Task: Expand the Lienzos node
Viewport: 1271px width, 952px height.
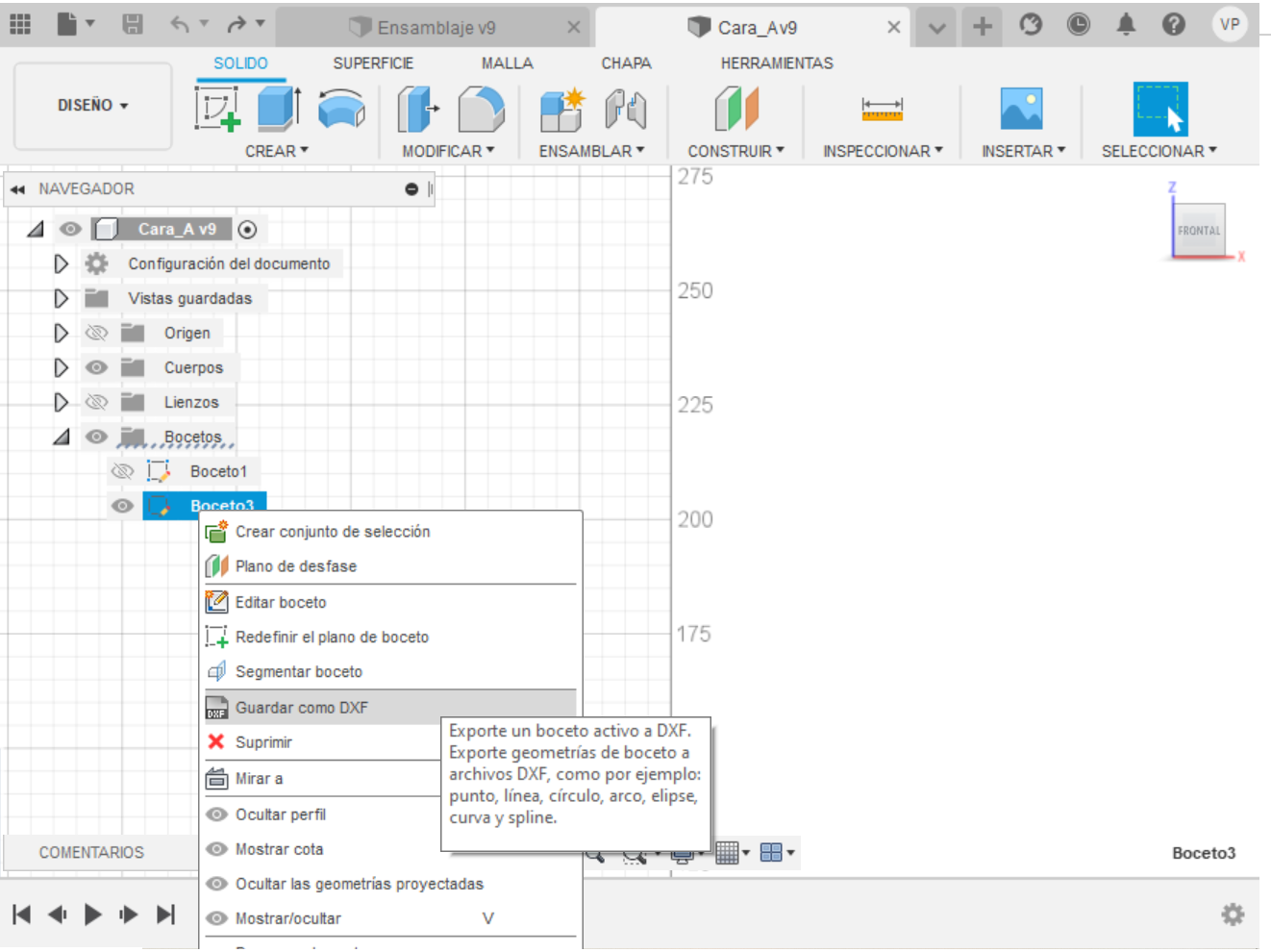Action: click(61, 402)
